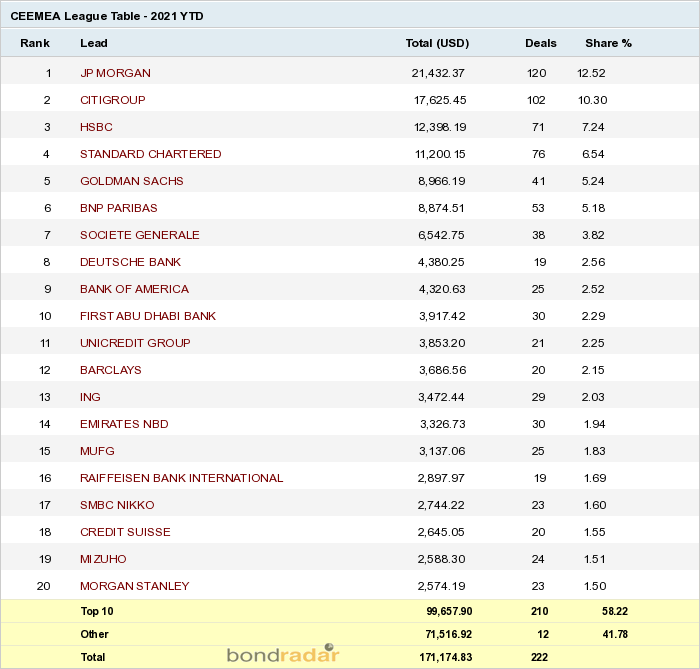Screen dimensions: 700x669
Task: Select Deutsche Bank total 4,380.25
Action: [441, 262]
